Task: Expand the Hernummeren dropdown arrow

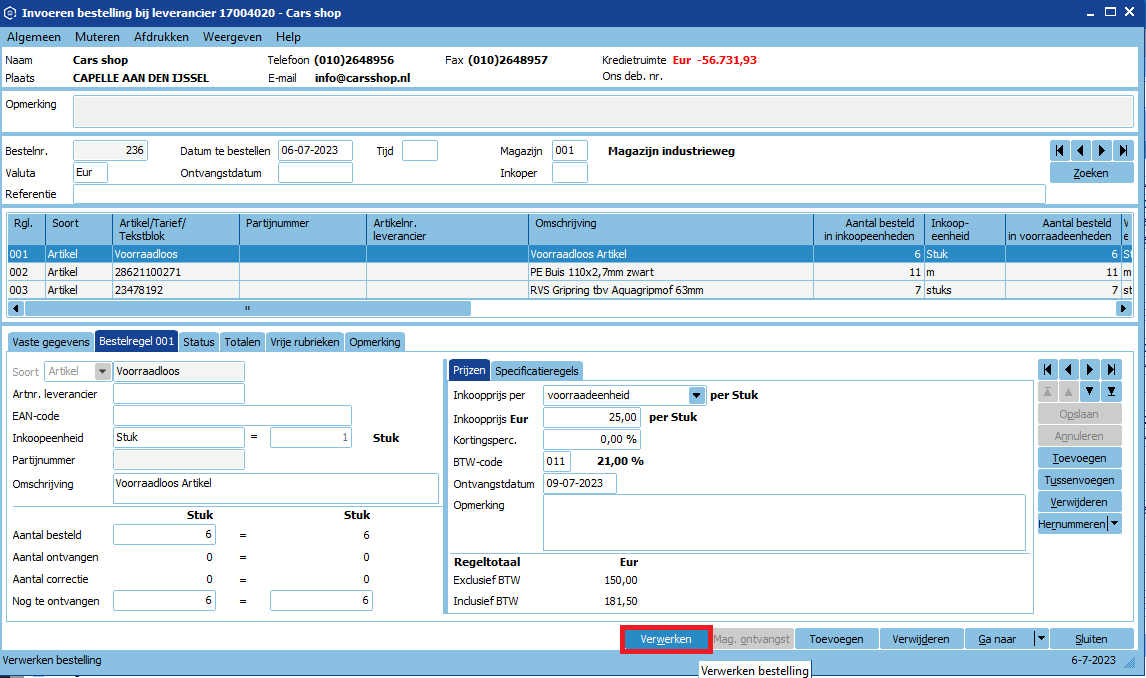Action: coord(1114,523)
